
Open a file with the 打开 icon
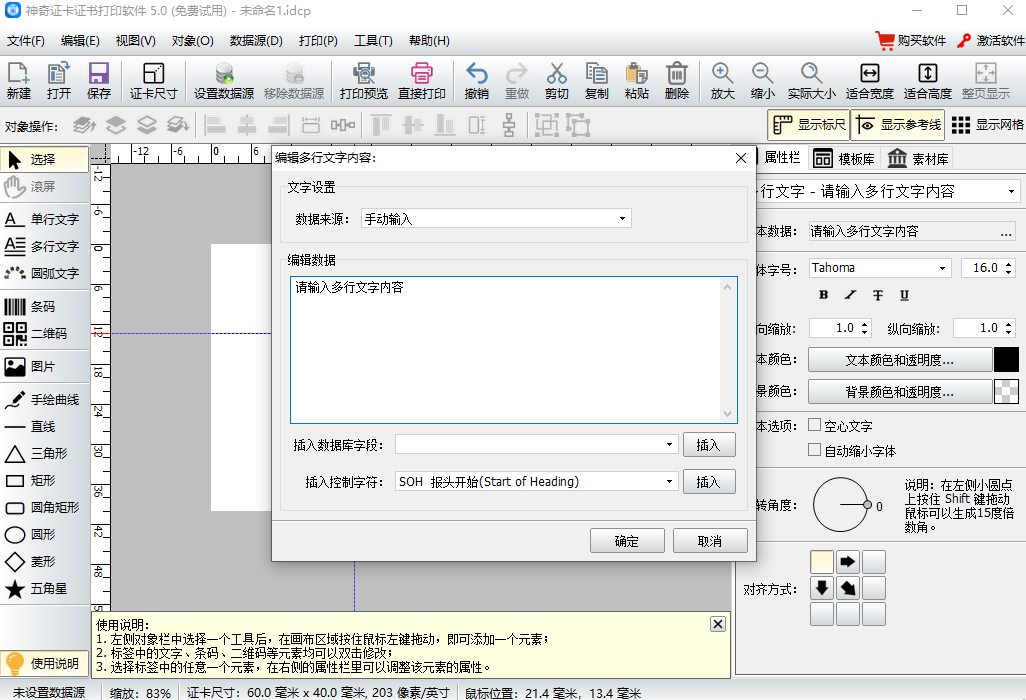(x=58, y=80)
